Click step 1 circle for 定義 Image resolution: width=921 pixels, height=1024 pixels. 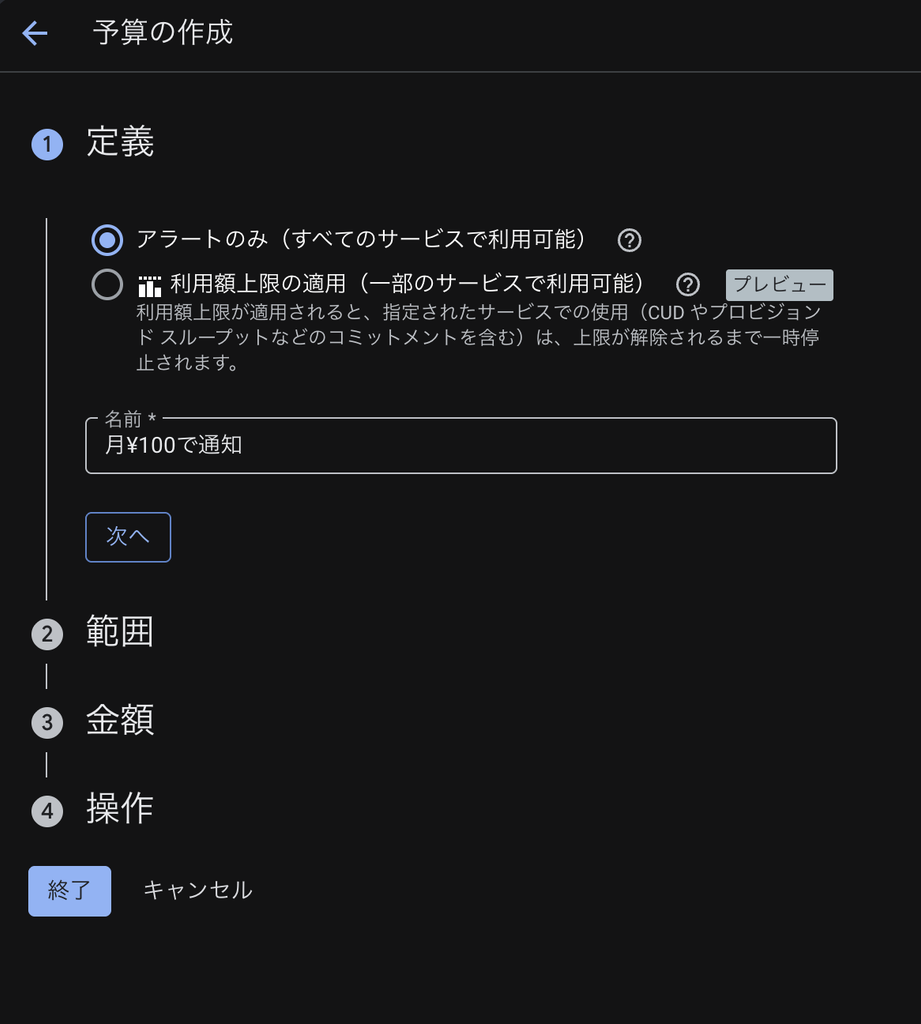coord(47,144)
